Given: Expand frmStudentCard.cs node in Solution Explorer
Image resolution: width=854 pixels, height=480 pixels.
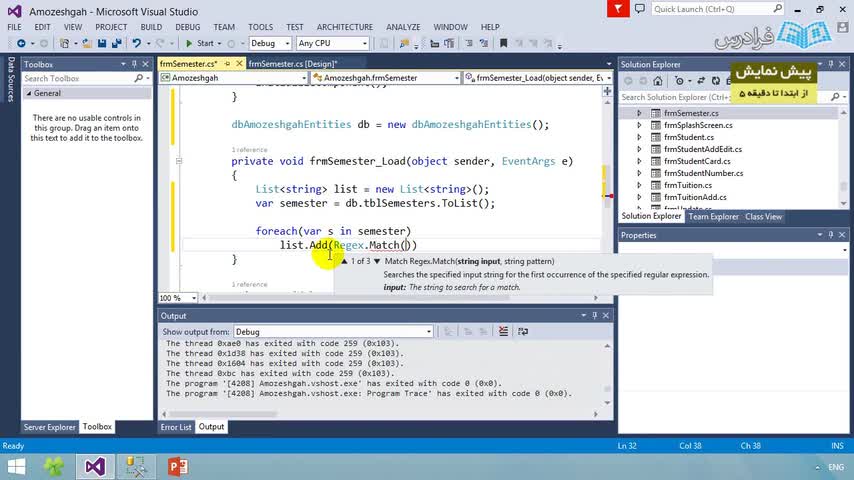Looking at the screenshot, I should (639, 161).
